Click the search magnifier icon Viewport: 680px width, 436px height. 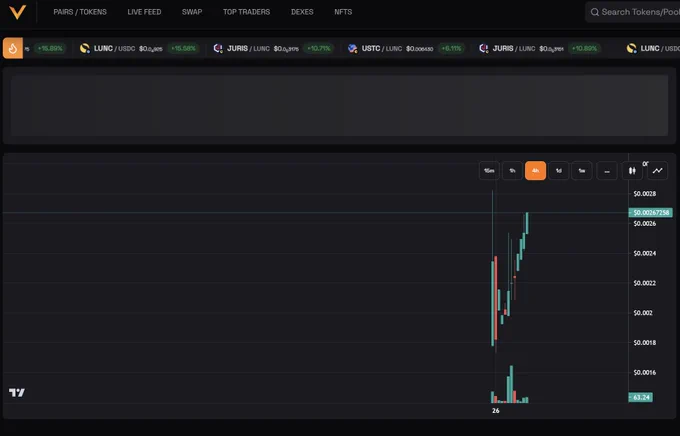[595, 12]
